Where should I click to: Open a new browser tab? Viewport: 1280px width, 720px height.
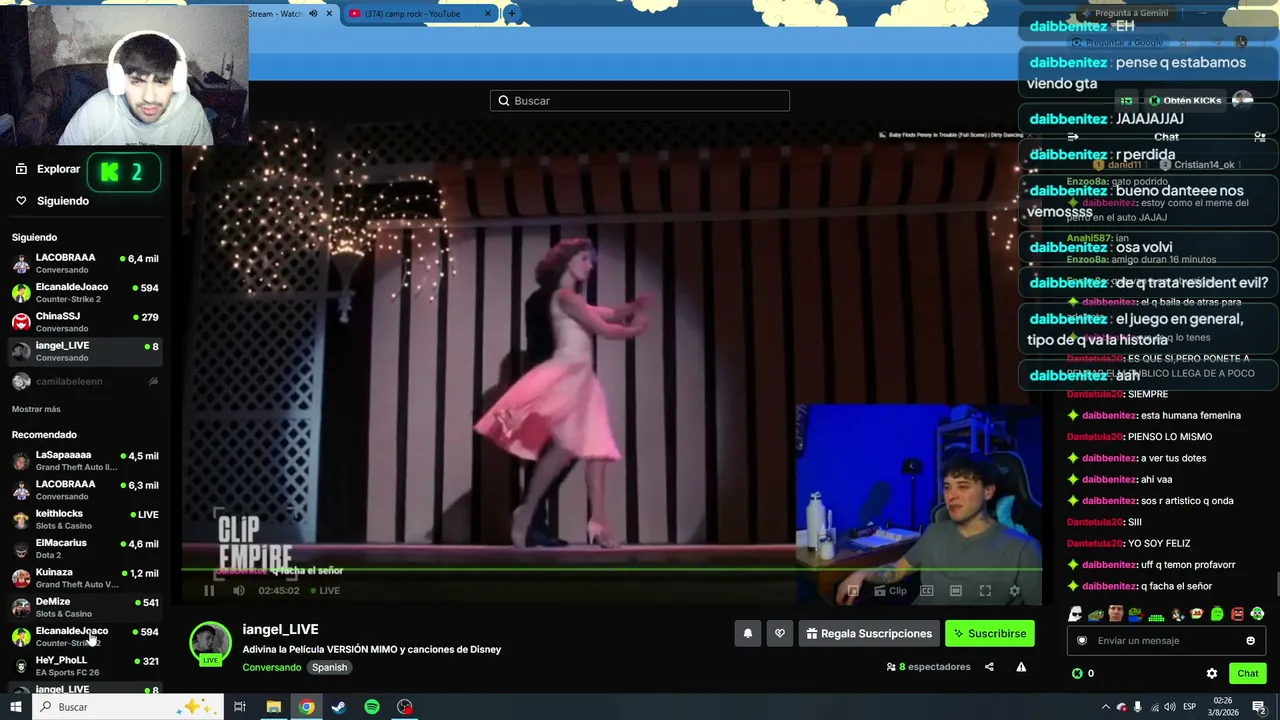pos(511,13)
